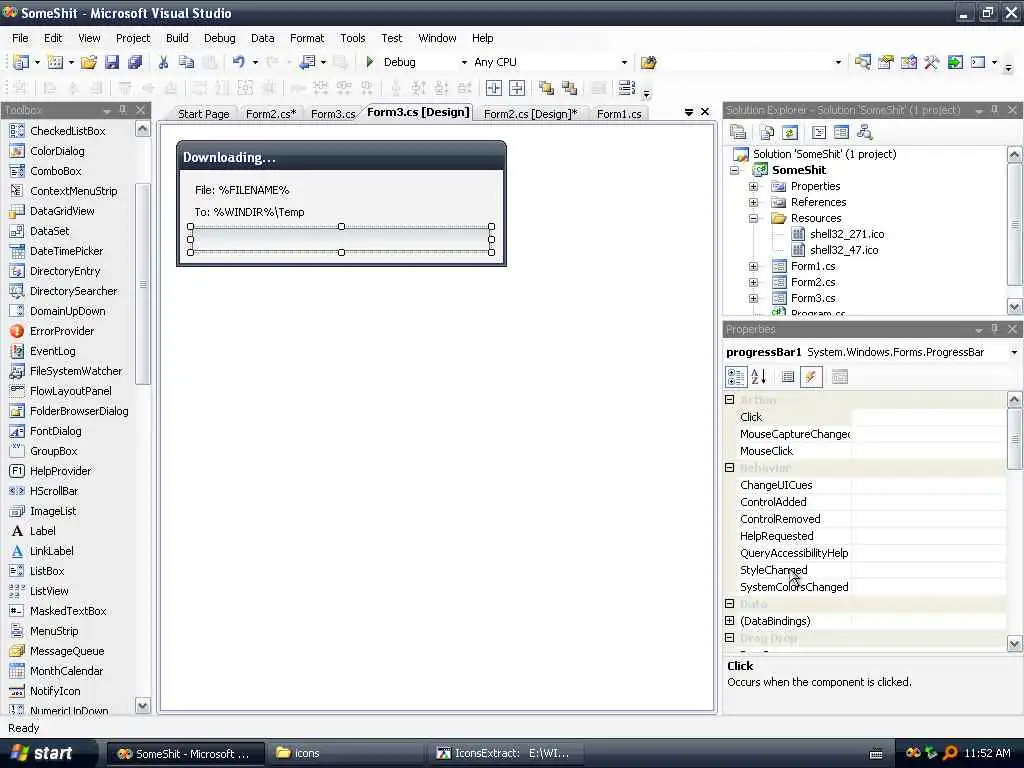Click the Navigate Backward icon
Viewport: 1024px width, 768px height.
click(307, 62)
